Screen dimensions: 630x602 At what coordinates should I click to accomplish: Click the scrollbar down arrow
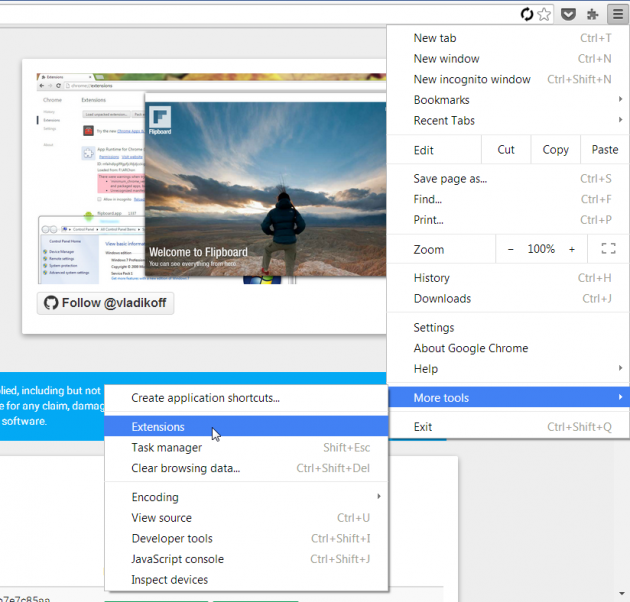pyautogui.click(x=622, y=594)
